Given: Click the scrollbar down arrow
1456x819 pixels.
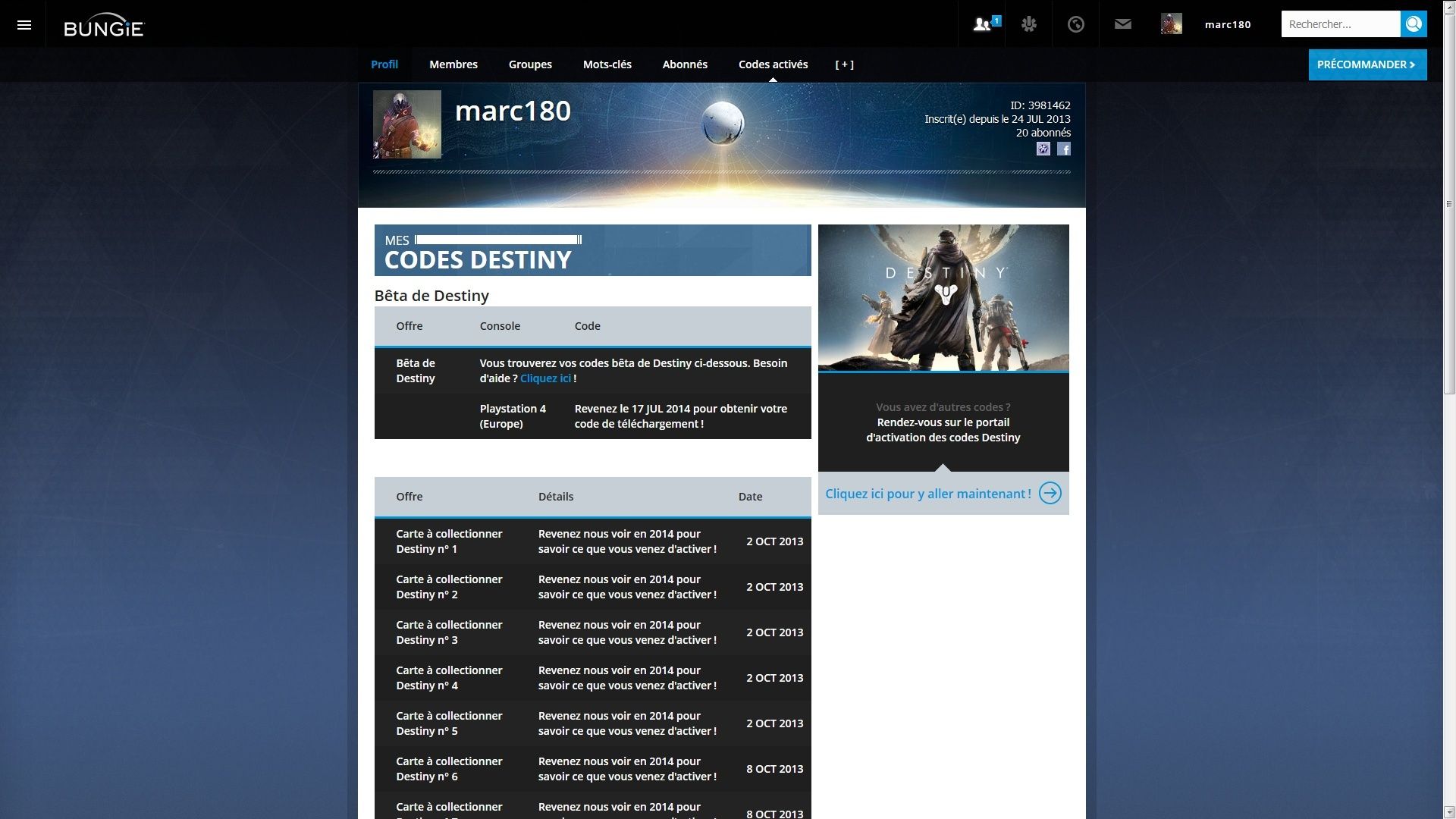Looking at the screenshot, I should click(1449, 812).
